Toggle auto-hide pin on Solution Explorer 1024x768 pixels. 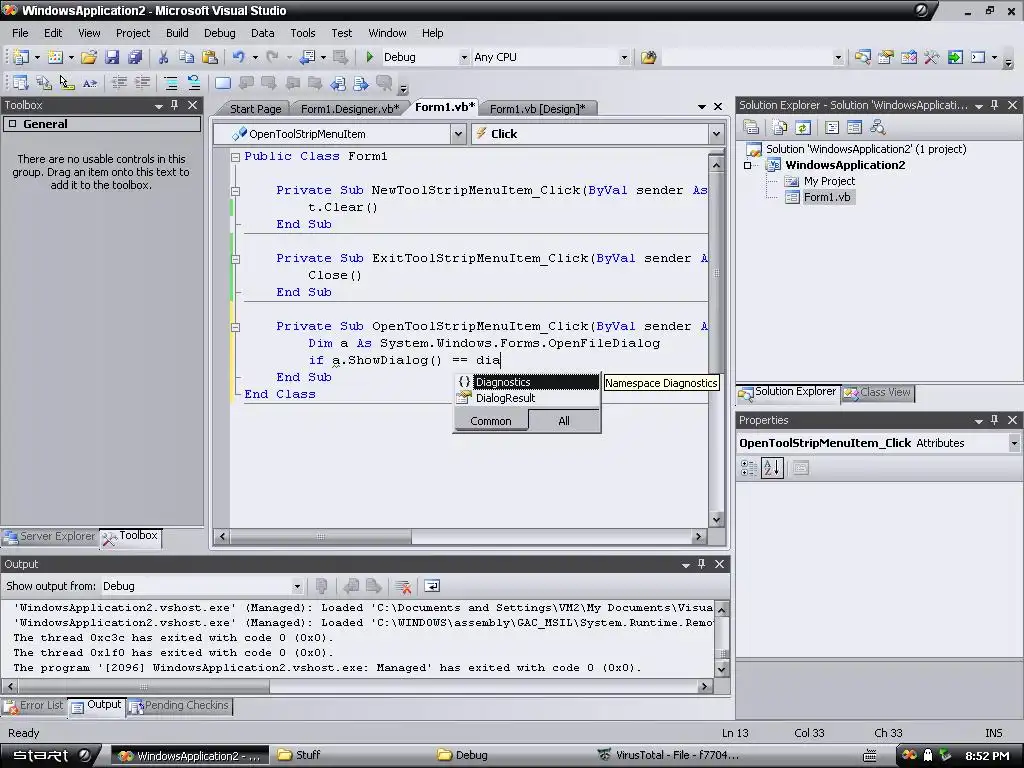pyautogui.click(x=995, y=105)
